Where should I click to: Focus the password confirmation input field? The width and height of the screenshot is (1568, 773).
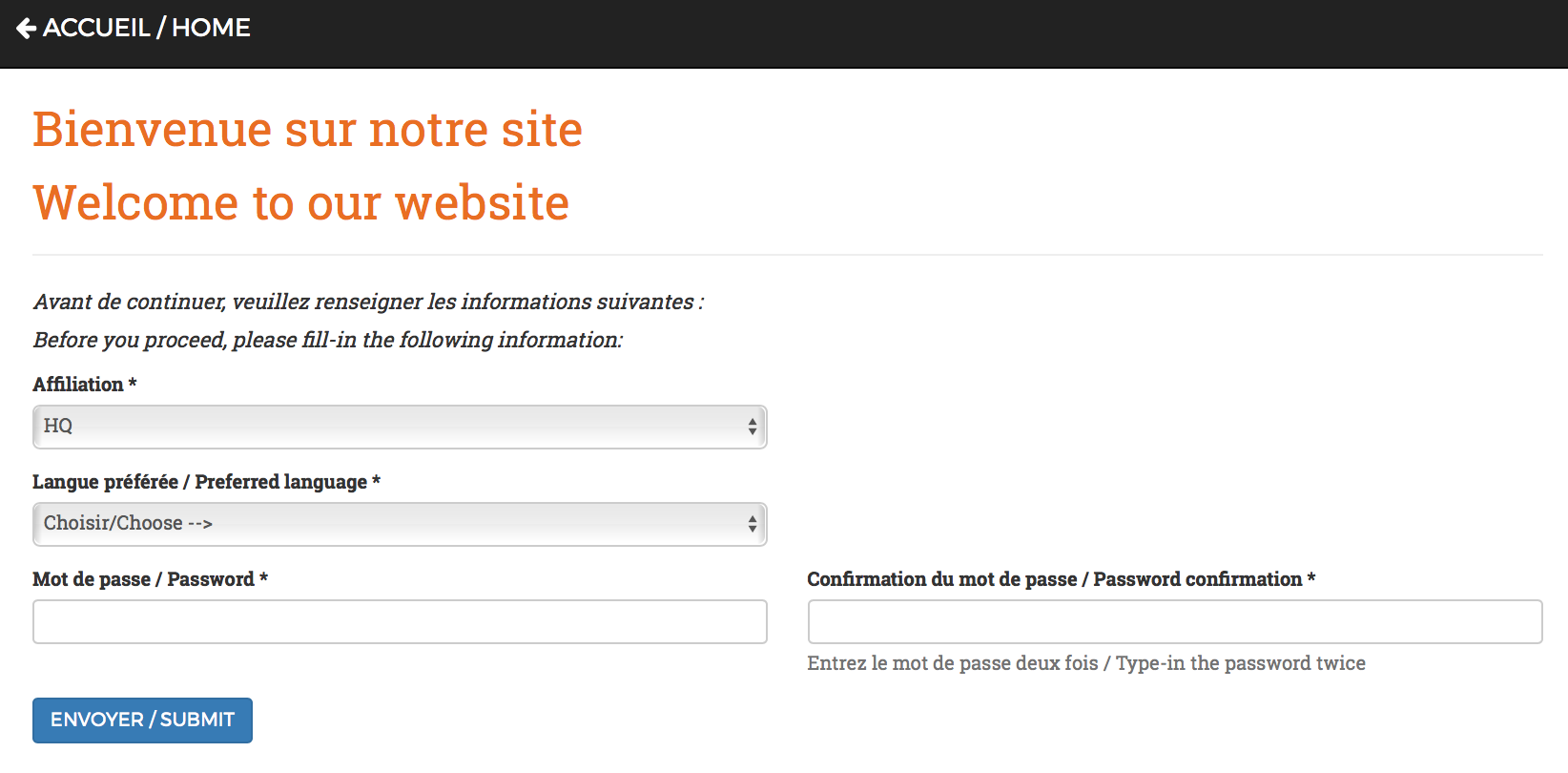1174,621
